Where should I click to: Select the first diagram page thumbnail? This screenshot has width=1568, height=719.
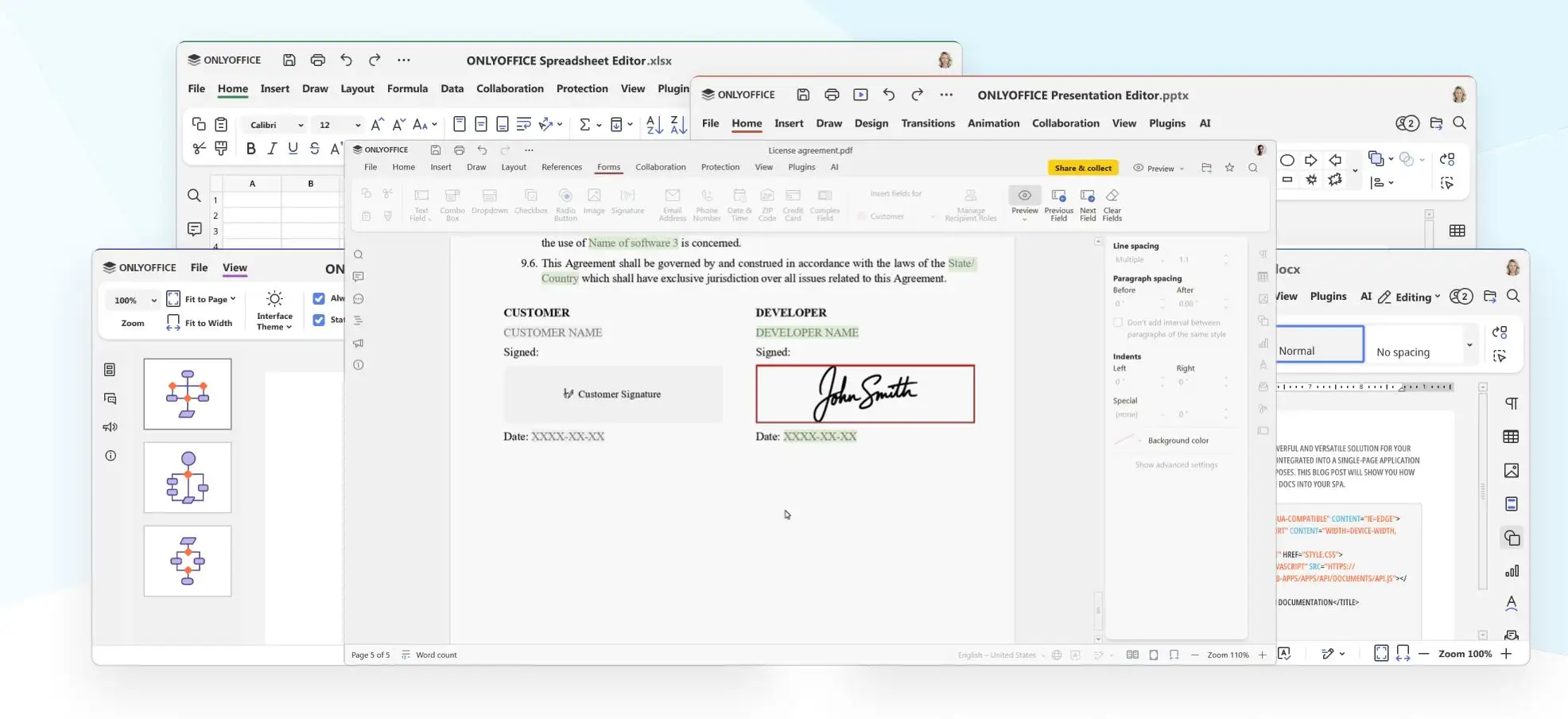click(188, 394)
